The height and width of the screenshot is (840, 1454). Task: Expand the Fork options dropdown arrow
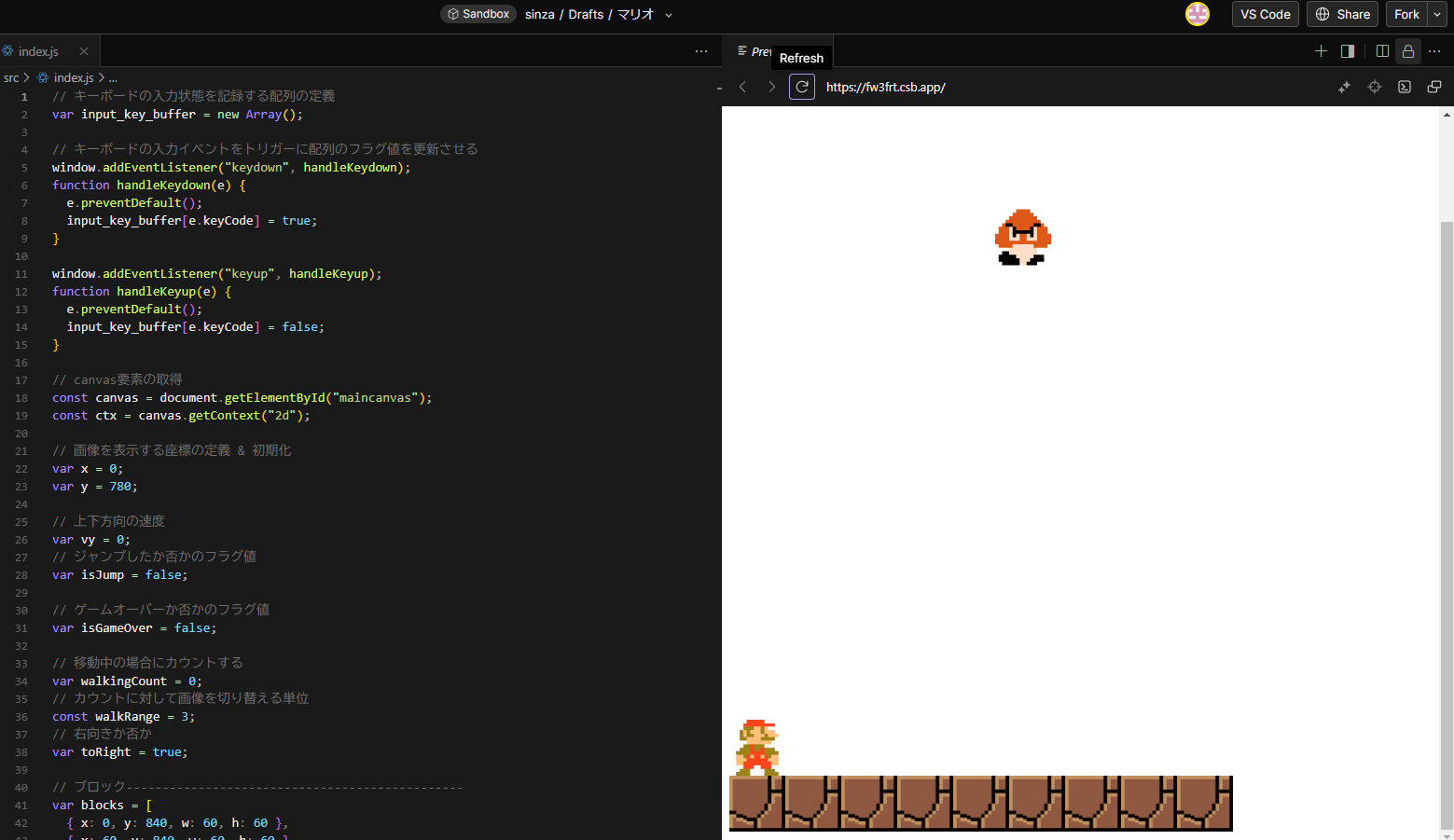click(1437, 14)
